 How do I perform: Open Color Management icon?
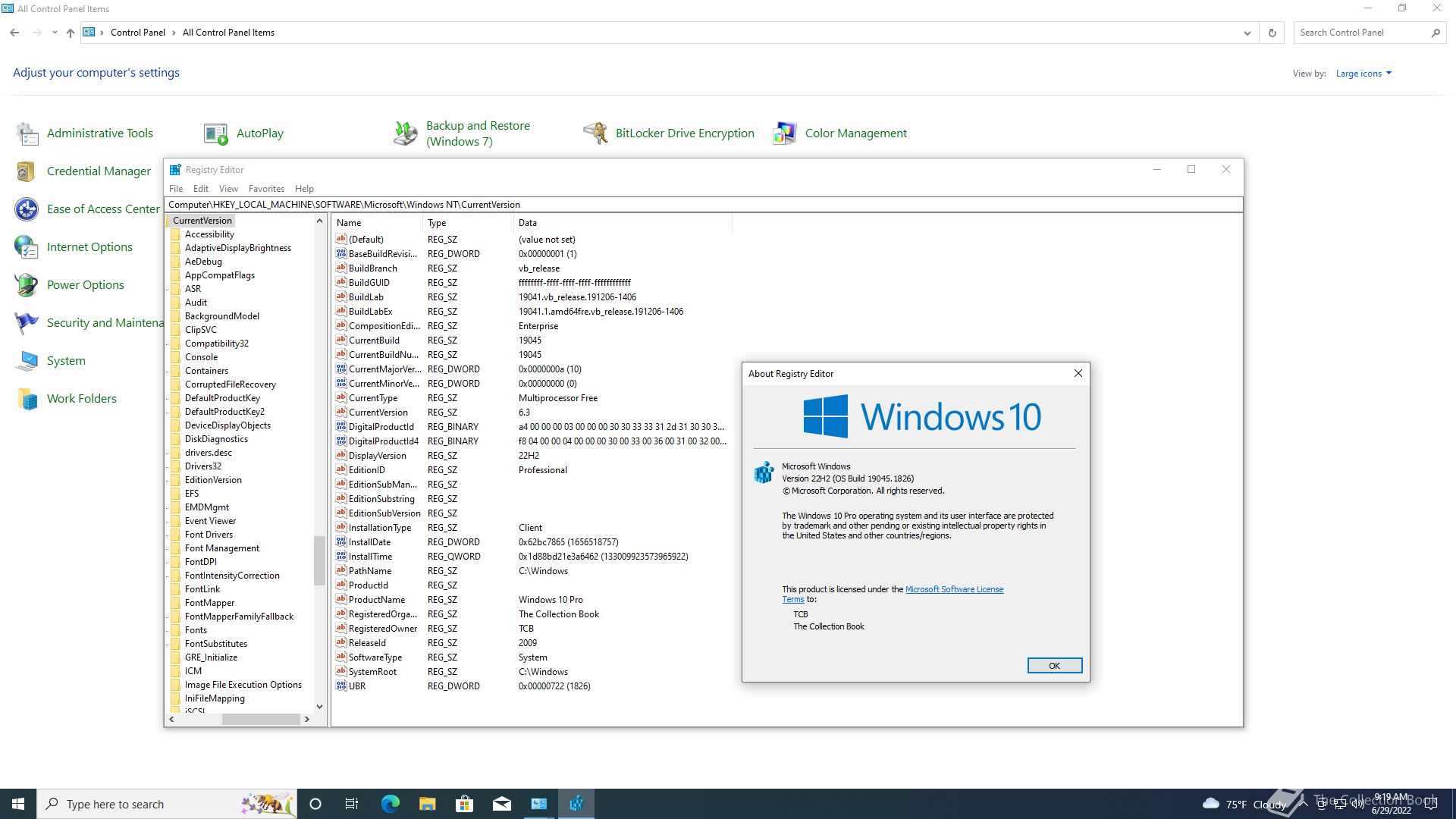pyautogui.click(x=785, y=133)
